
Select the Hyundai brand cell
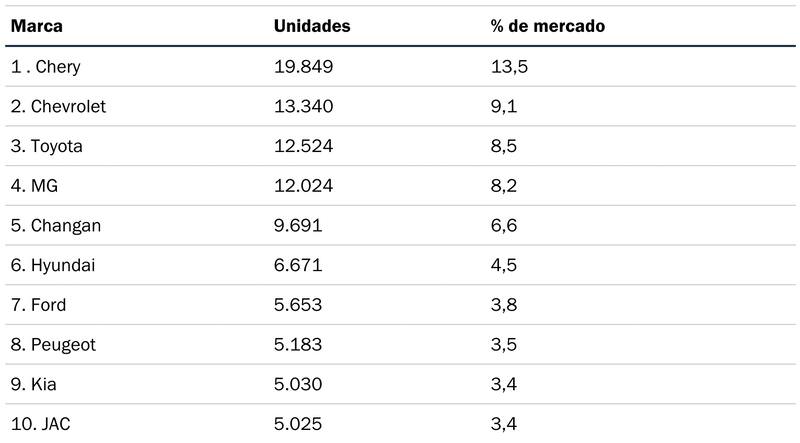coord(53,265)
